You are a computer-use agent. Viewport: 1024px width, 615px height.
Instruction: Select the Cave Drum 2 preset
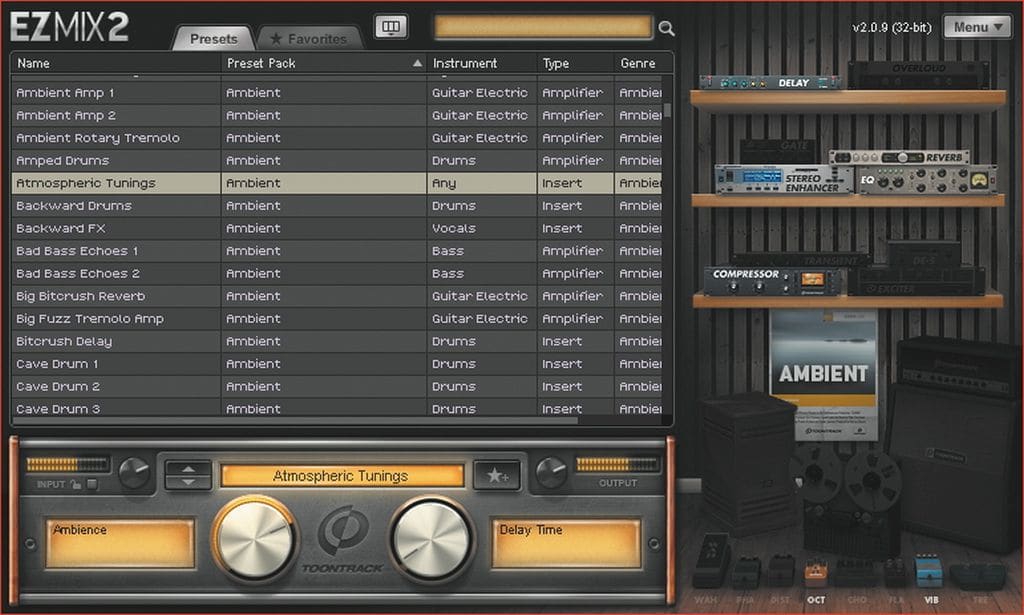[337, 386]
